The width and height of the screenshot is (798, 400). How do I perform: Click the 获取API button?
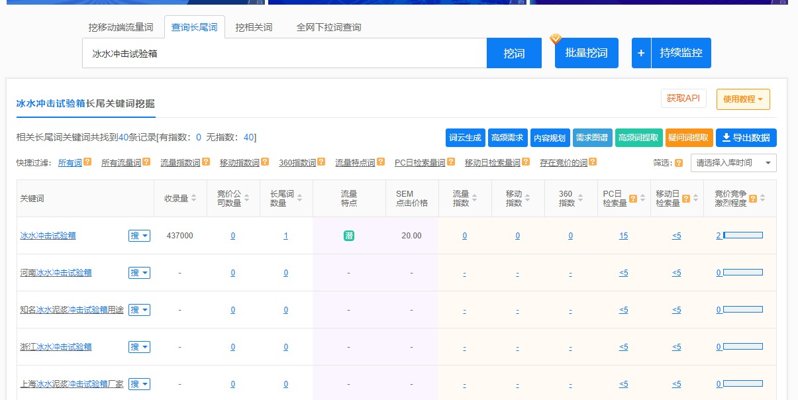683,98
